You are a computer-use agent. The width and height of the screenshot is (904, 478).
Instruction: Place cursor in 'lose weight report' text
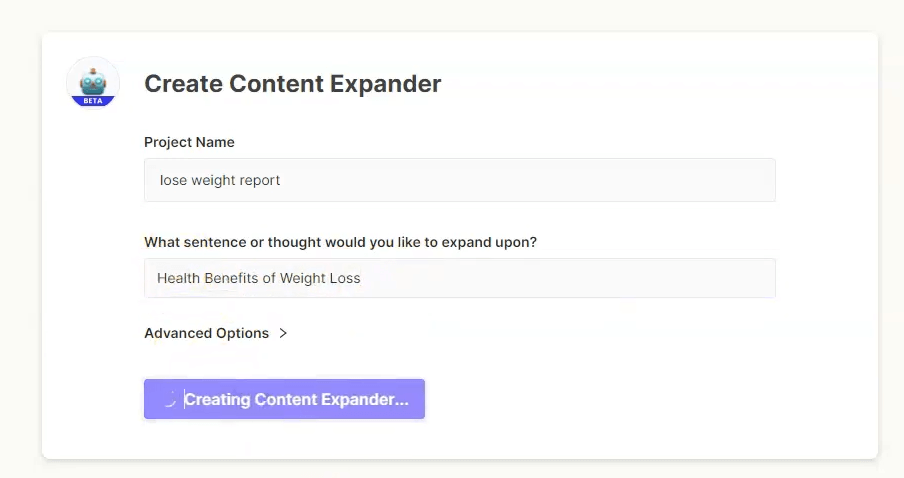(220, 180)
